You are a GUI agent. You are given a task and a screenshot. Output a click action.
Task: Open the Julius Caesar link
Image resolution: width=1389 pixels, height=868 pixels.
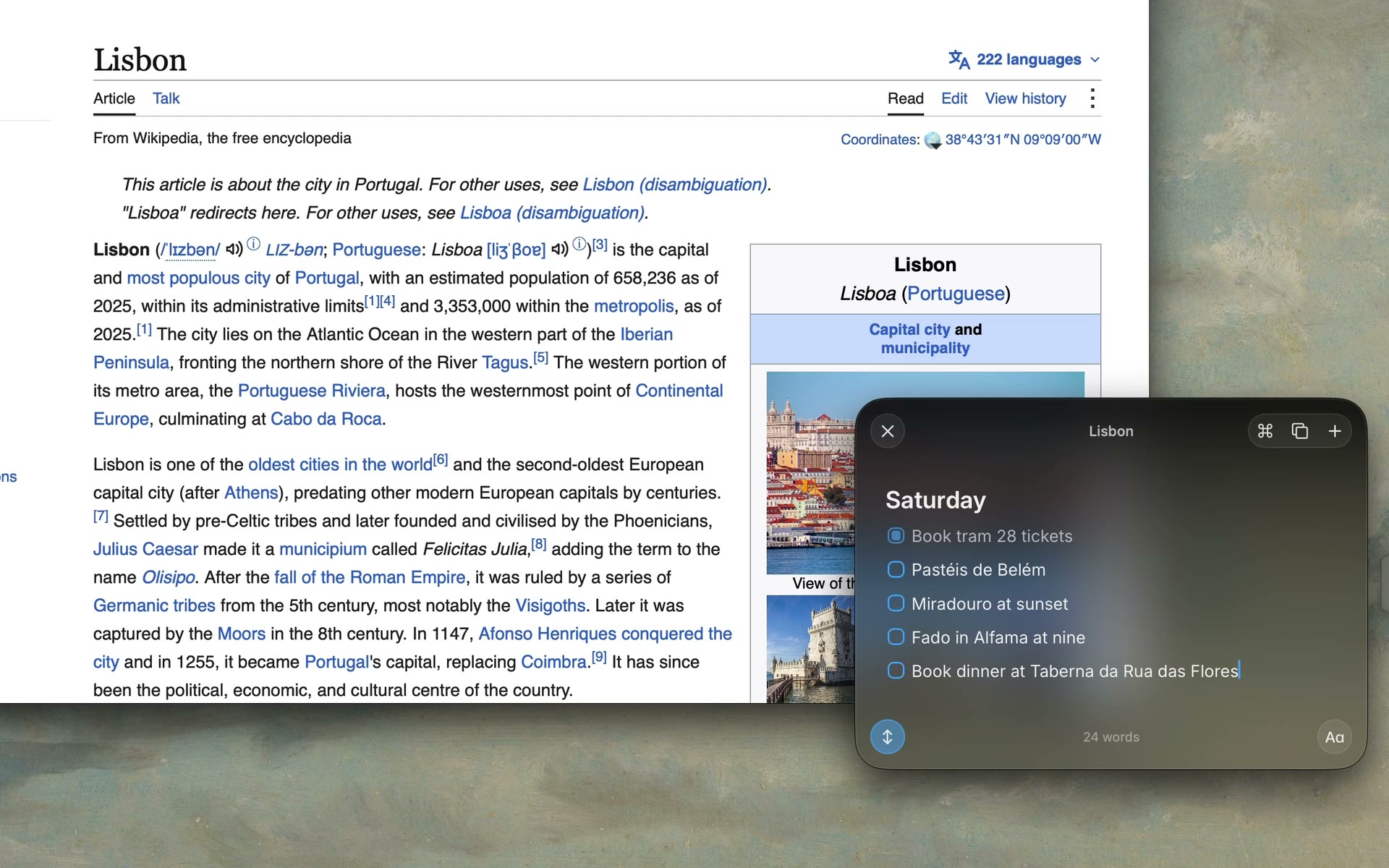pyautogui.click(x=145, y=549)
